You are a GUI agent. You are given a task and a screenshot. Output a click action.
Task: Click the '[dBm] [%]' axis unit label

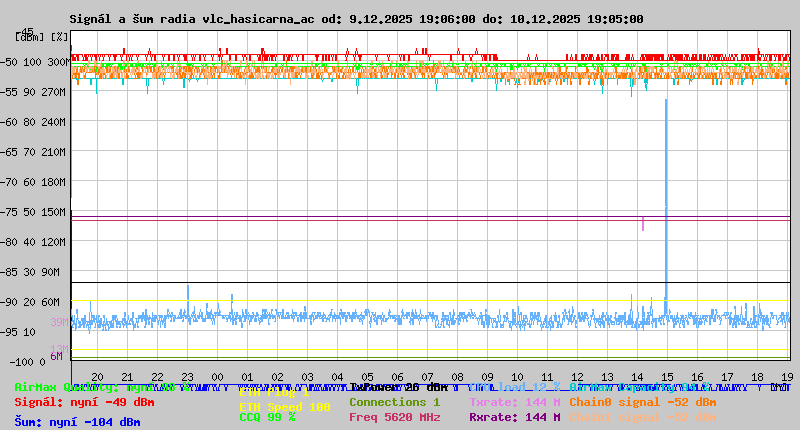[41, 37]
